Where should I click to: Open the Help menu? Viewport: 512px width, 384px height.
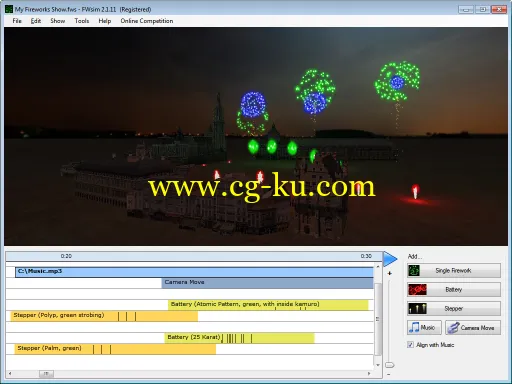[x=105, y=21]
